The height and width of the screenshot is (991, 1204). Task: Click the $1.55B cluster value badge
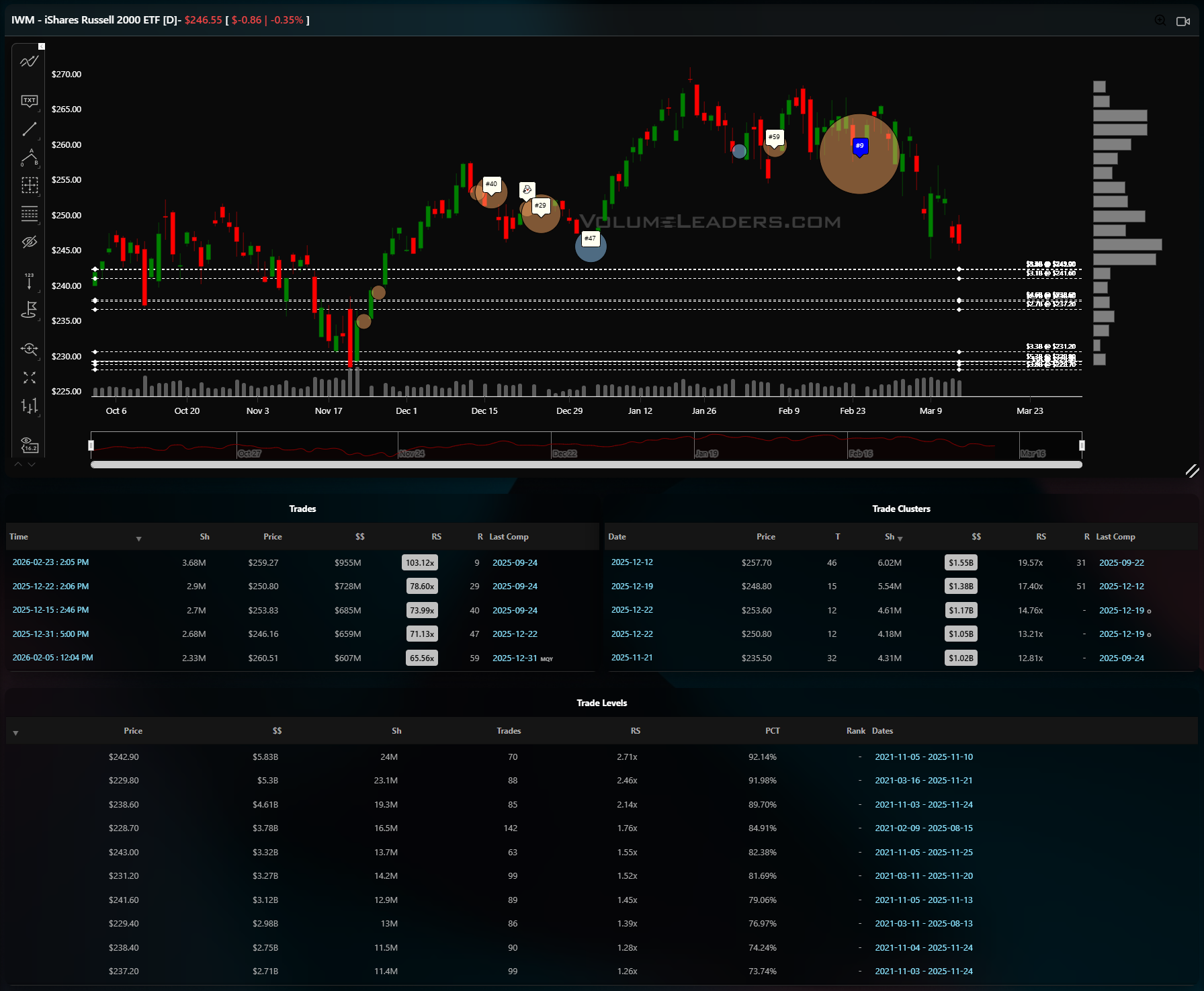pyautogui.click(x=961, y=563)
